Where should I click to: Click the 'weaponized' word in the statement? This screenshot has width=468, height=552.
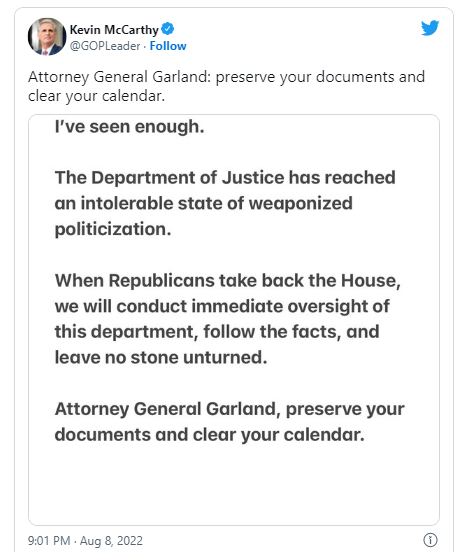(300, 203)
